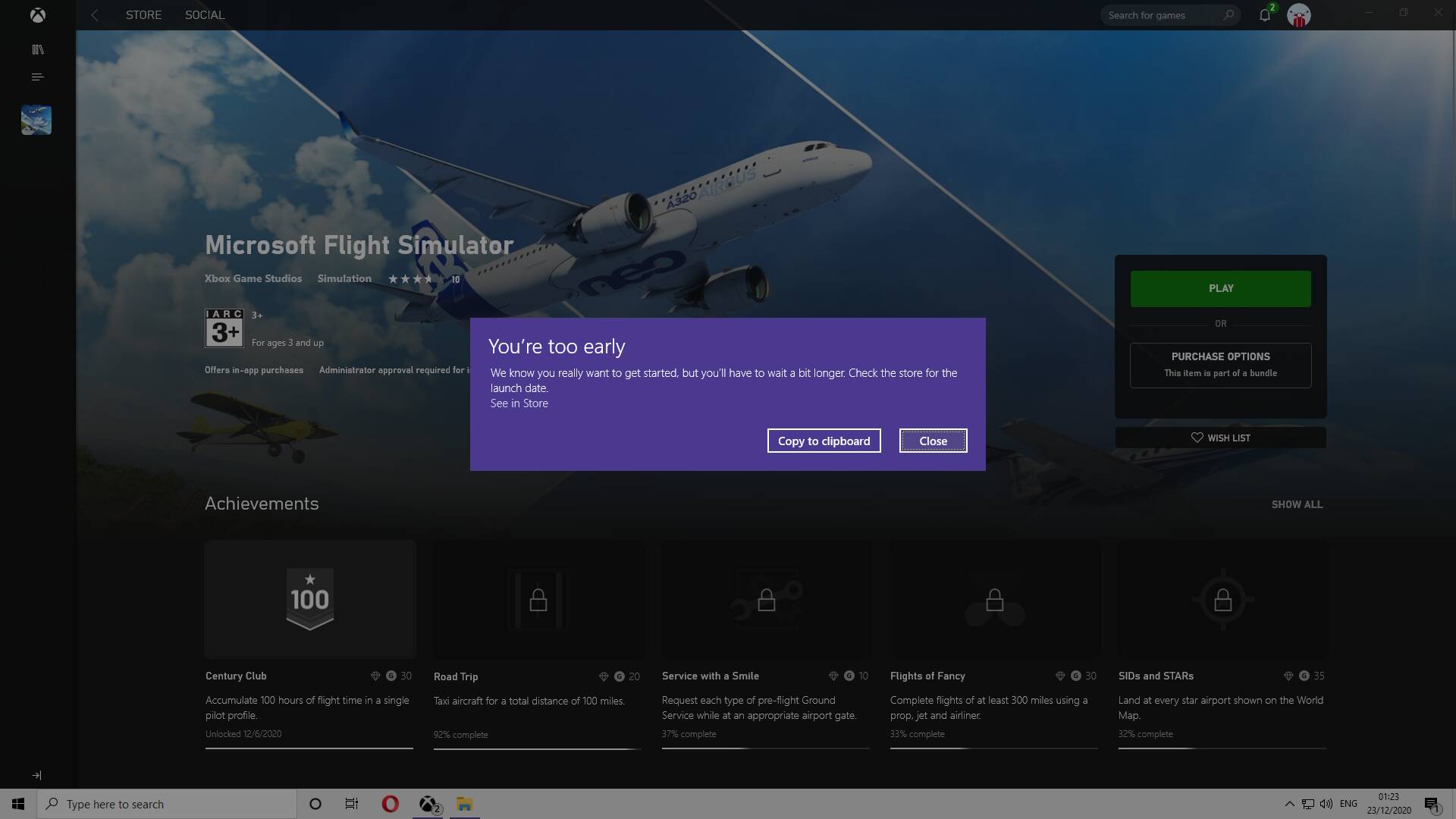This screenshot has height=819, width=1456.
Task: Click the Xbox taskbar icon in Windows bar
Action: pos(429,803)
